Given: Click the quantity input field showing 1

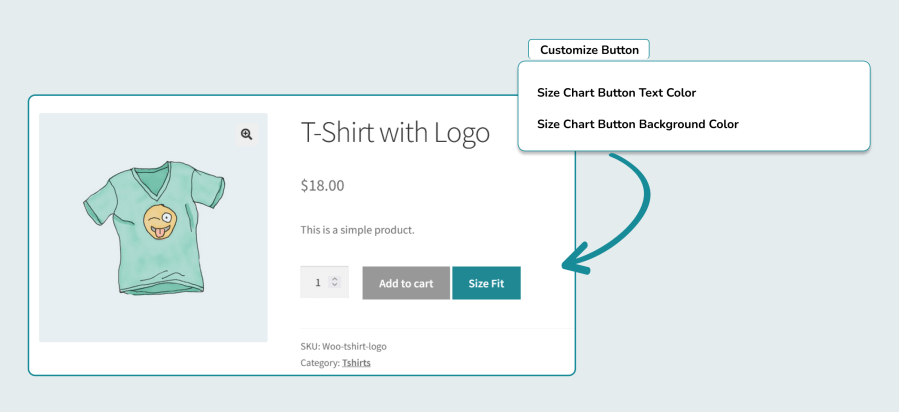Looking at the screenshot, I should pos(318,283).
